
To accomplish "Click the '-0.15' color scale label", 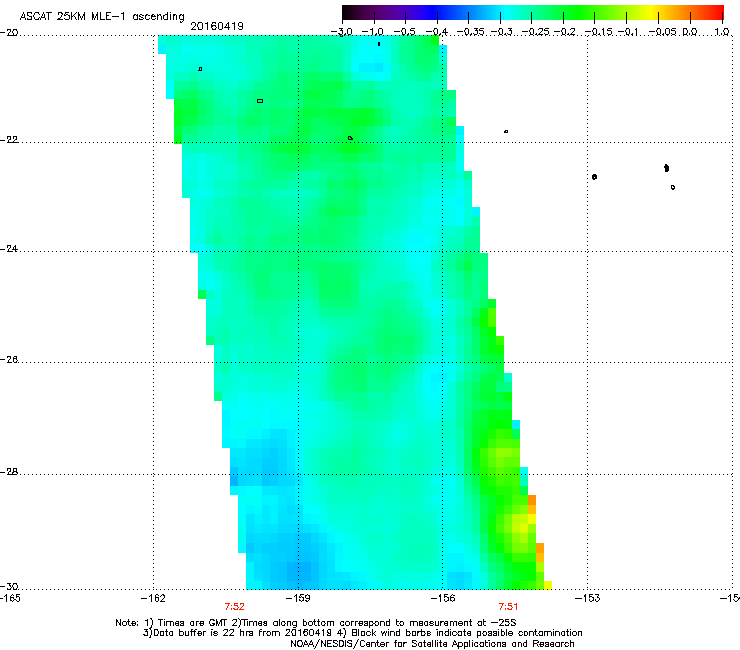I will 599,32.
